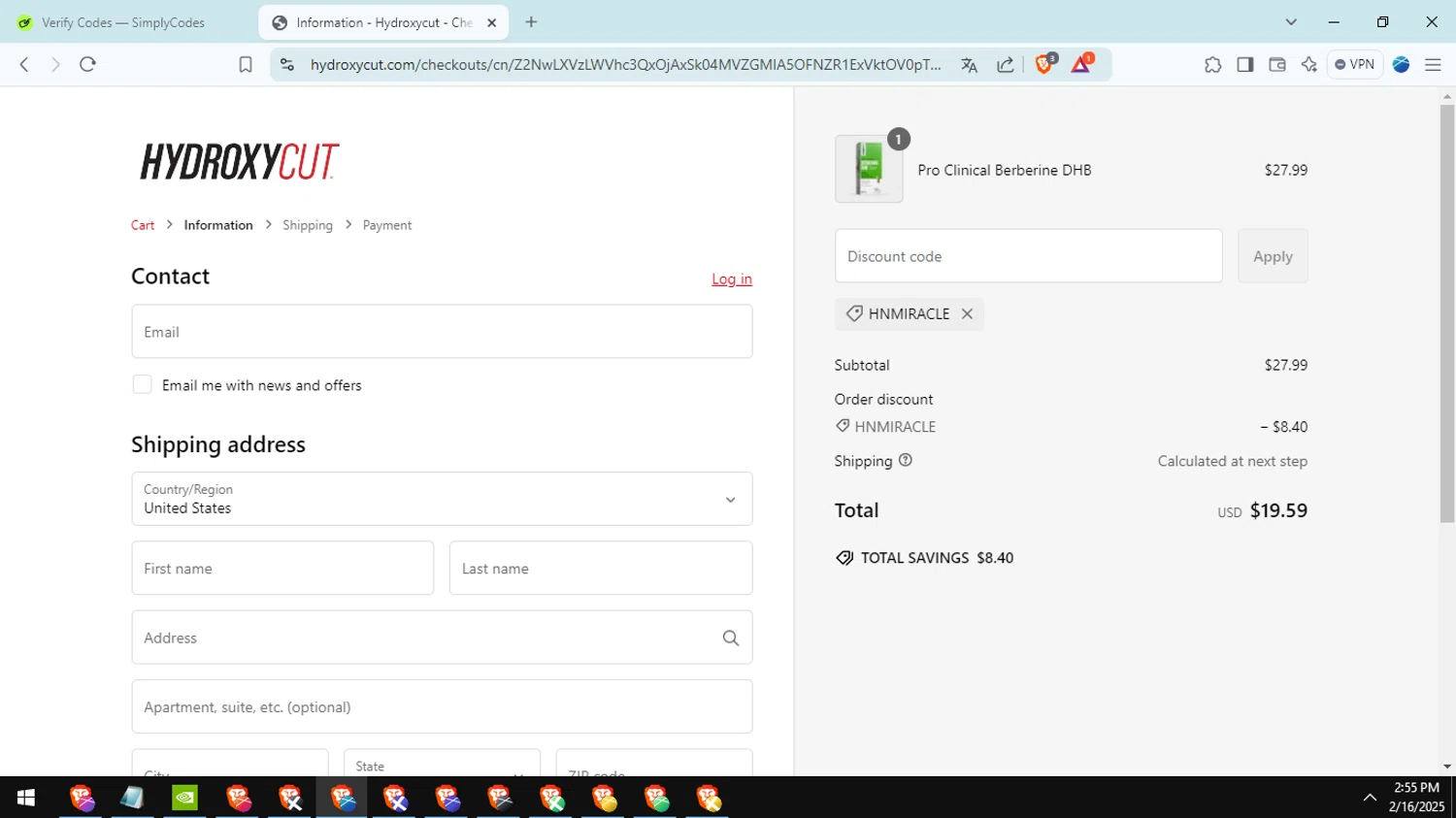Open a new browser tab
The width and height of the screenshot is (1456, 818).
point(531,22)
